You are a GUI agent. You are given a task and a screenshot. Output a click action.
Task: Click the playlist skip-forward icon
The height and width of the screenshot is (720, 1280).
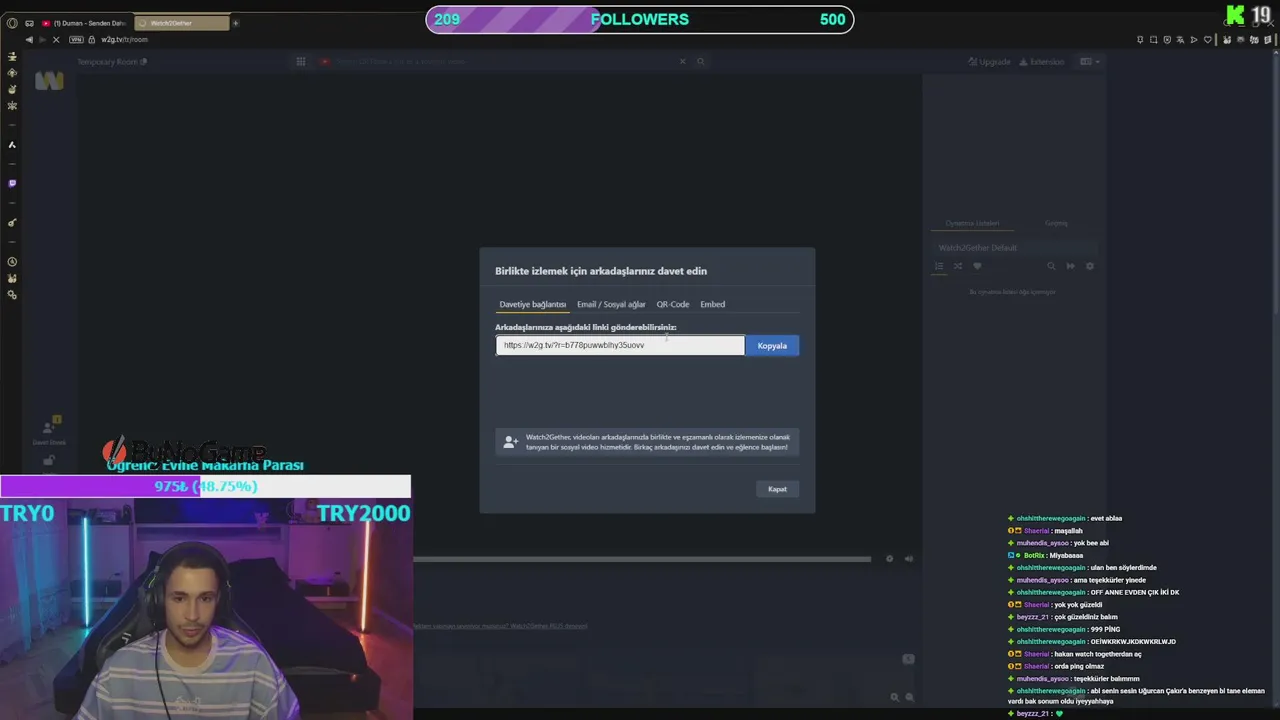[1070, 266]
